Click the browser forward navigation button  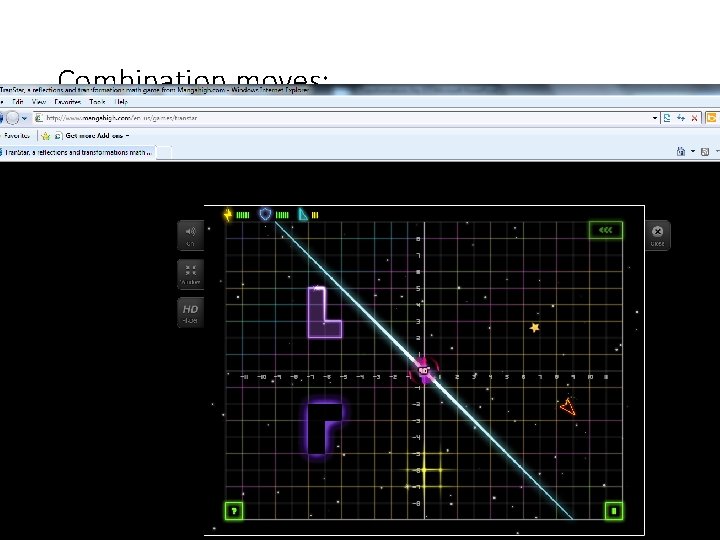[12, 118]
